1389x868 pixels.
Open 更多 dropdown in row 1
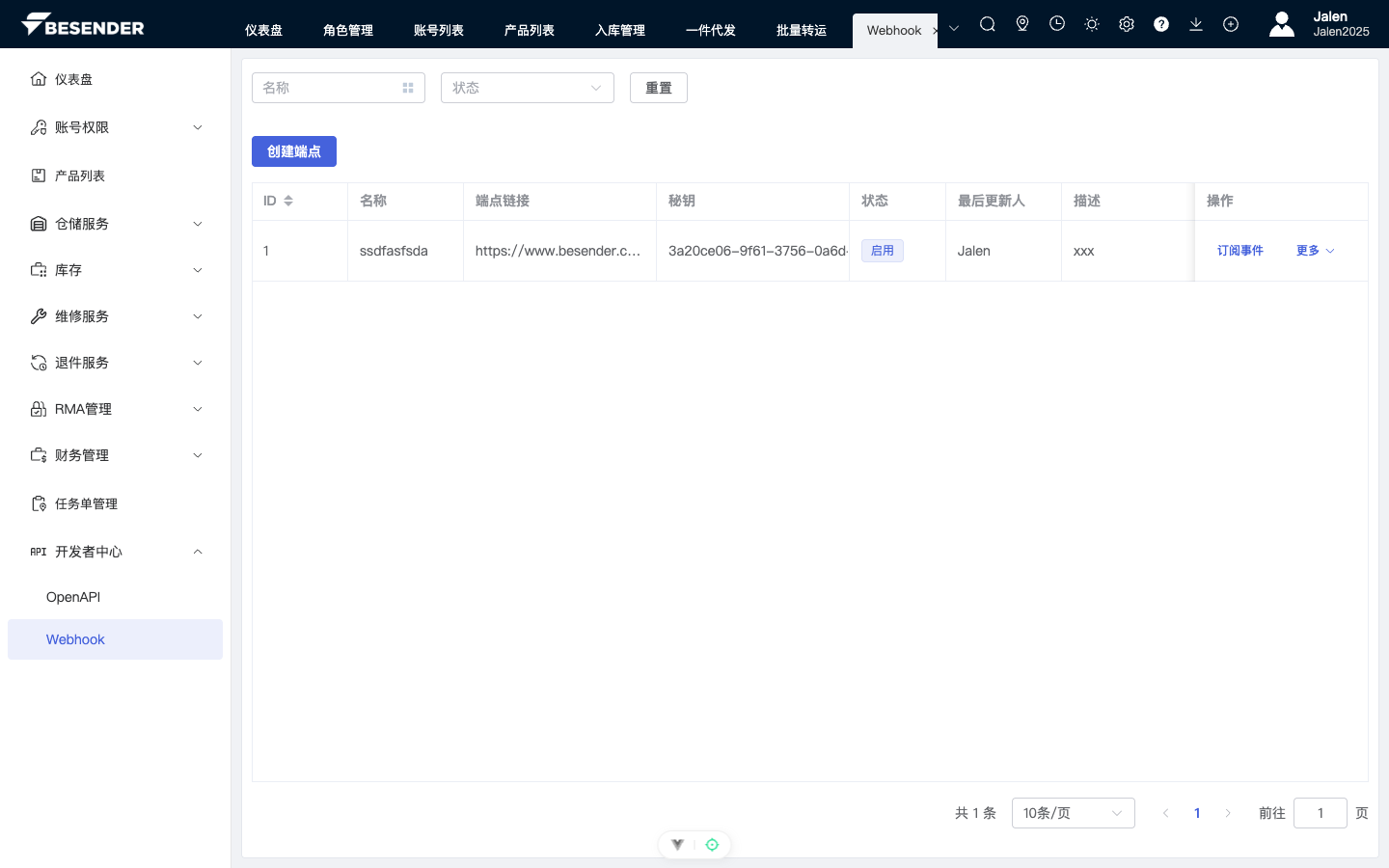click(1316, 251)
